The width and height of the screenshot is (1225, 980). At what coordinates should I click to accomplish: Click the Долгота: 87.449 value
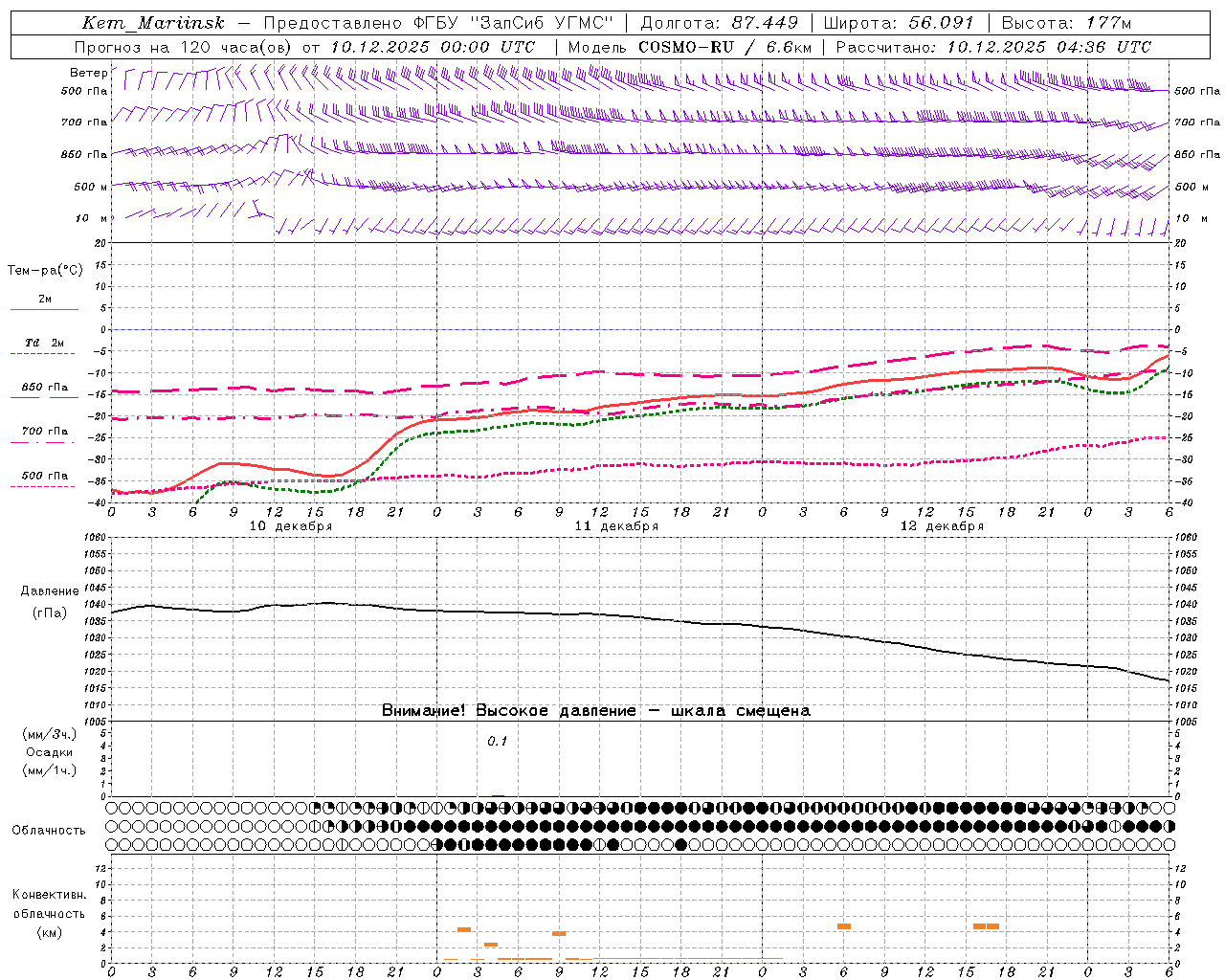tap(719, 23)
